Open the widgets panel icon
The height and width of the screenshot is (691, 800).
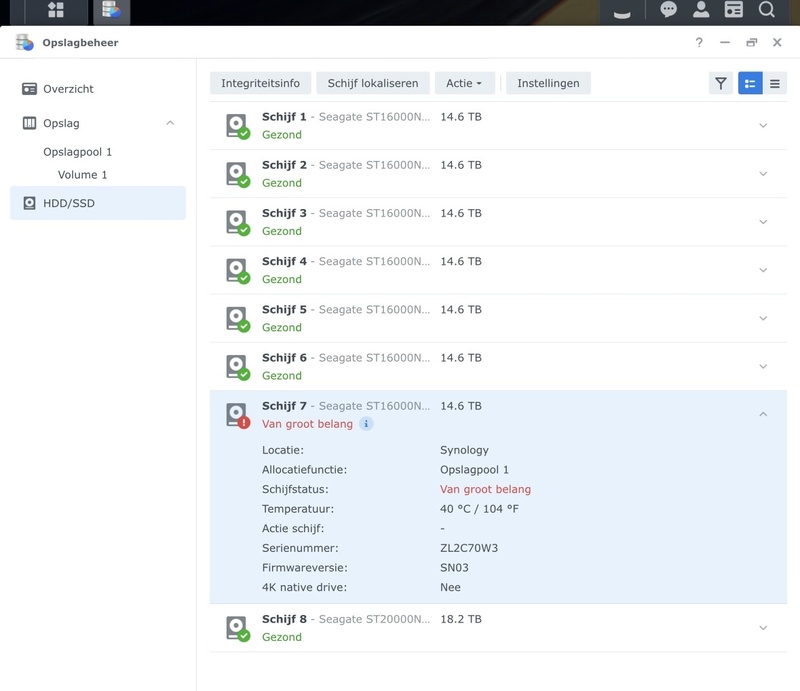click(734, 9)
